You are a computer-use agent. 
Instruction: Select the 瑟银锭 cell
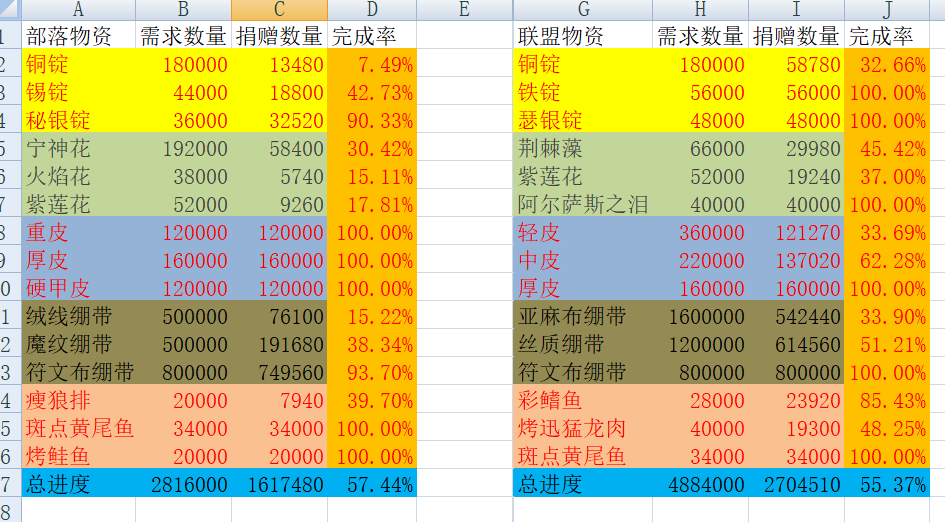(551, 121)
